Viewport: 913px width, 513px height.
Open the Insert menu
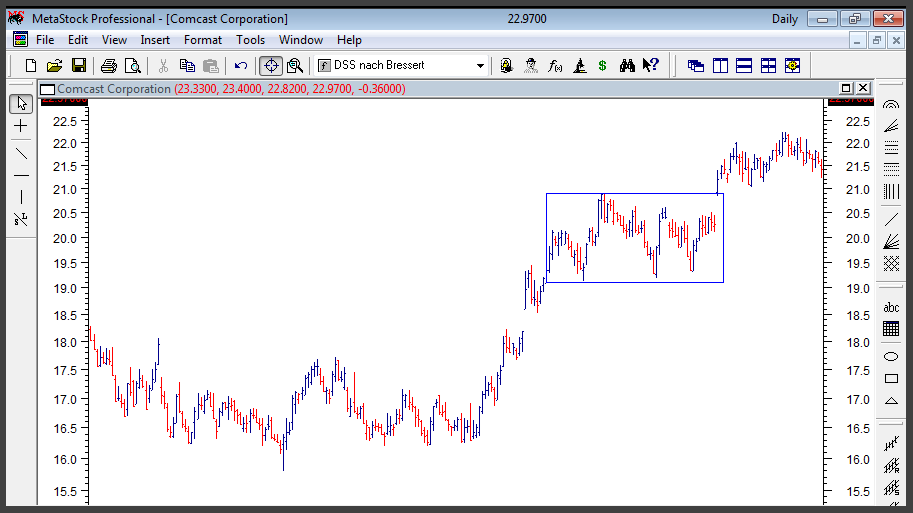coord(155,40)
